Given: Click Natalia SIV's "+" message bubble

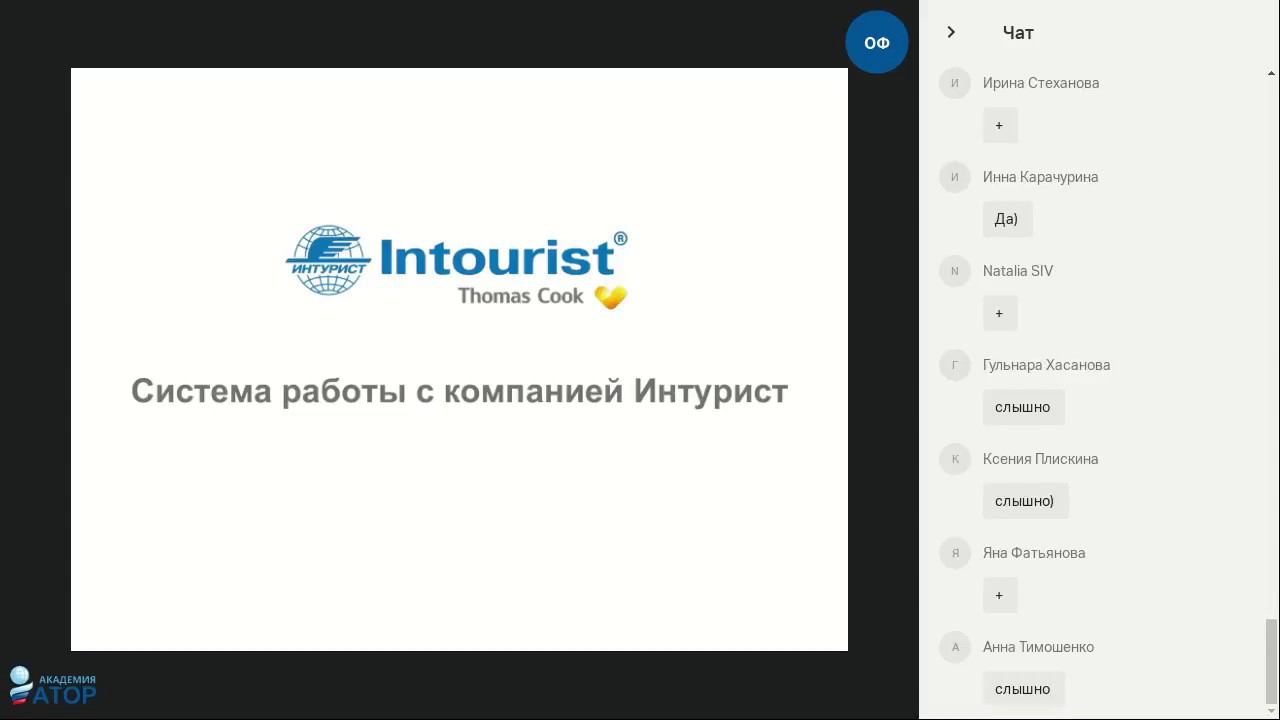Looking at the screenshot, I should [x=1000, y=313].
